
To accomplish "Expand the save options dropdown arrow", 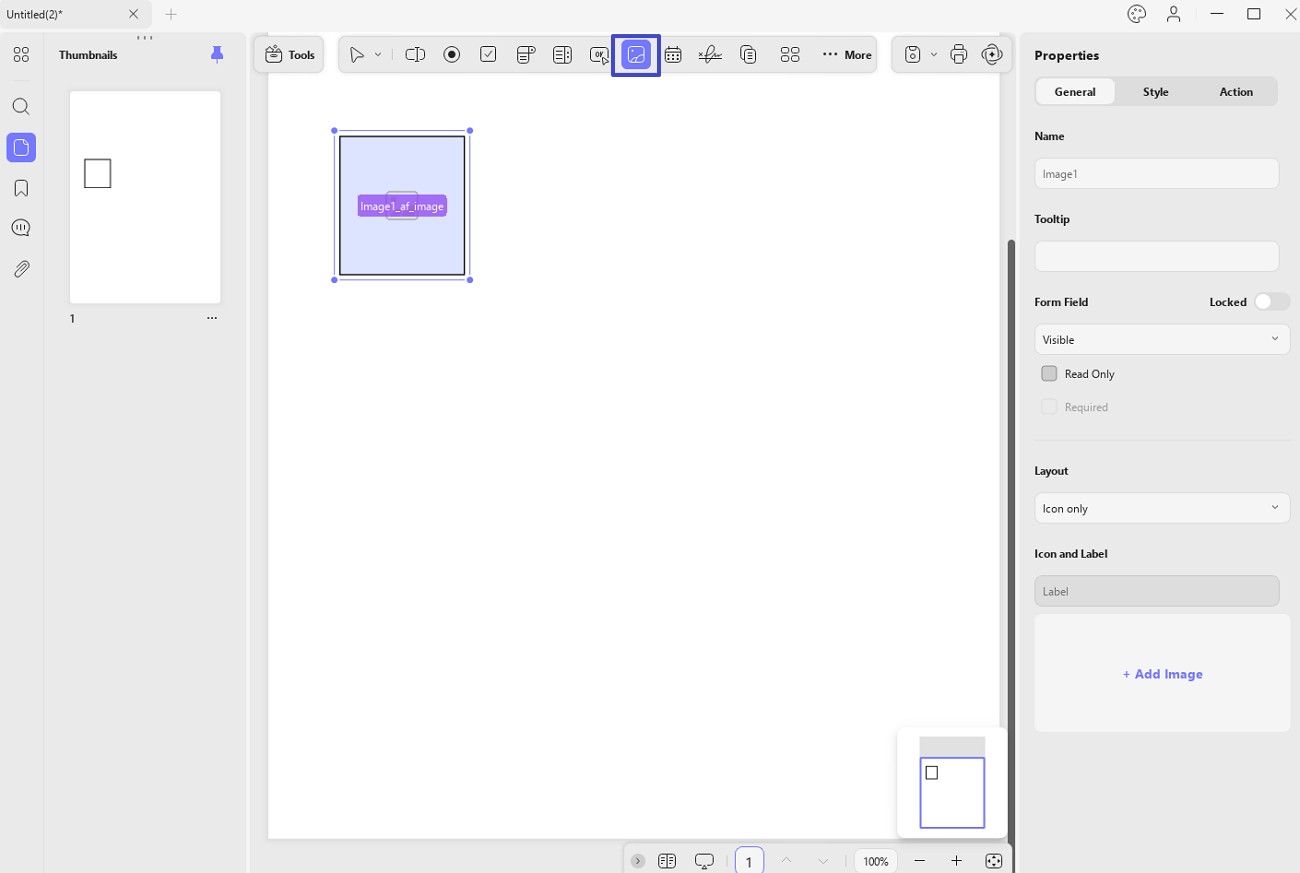I will click(x=934, y=55).
